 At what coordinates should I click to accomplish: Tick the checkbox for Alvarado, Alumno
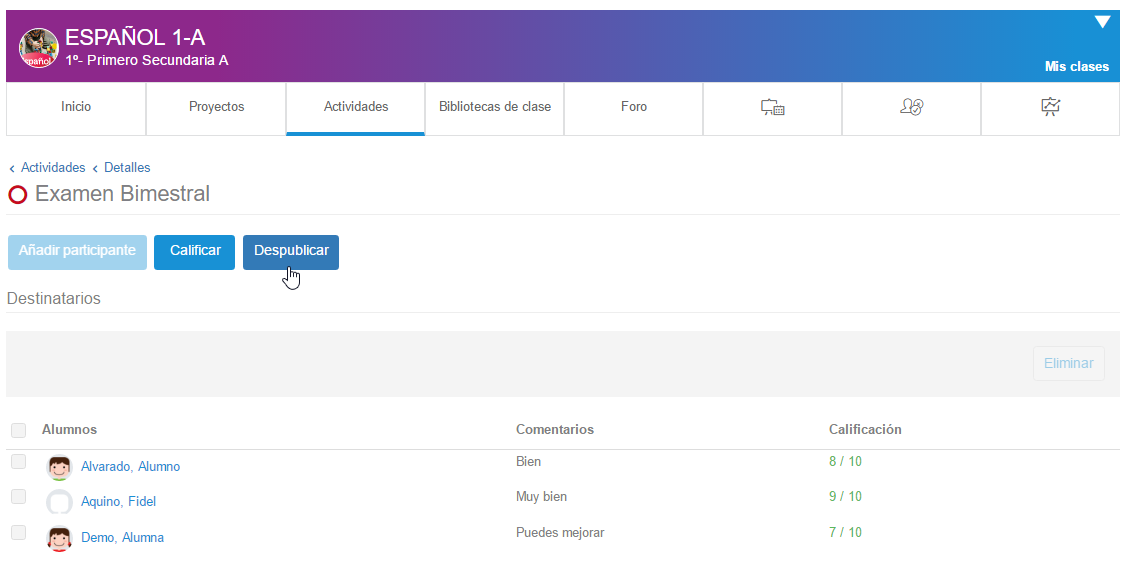18,462
